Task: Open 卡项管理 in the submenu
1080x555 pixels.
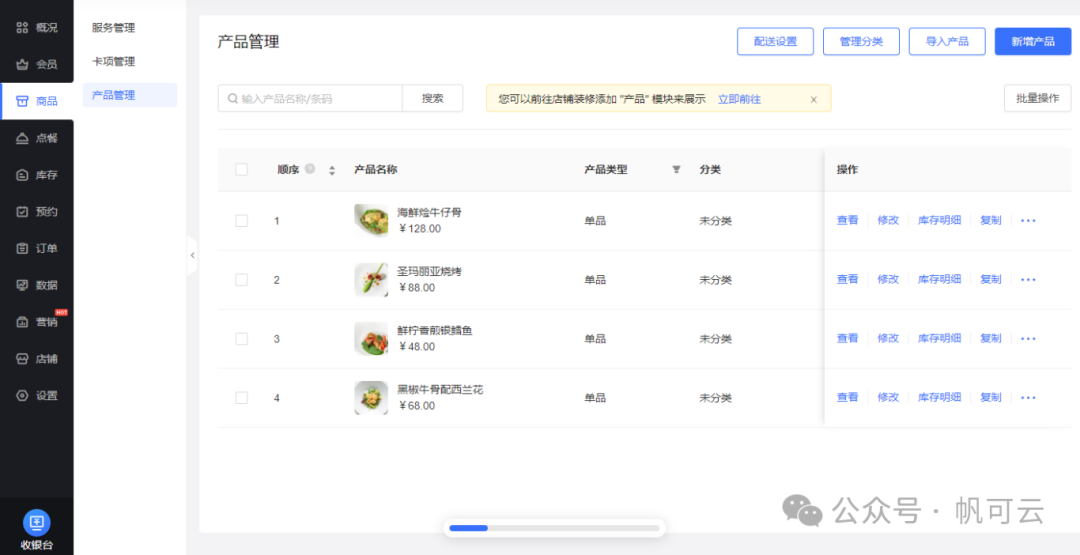Action: pyautogui.click(x=114, y=62)
